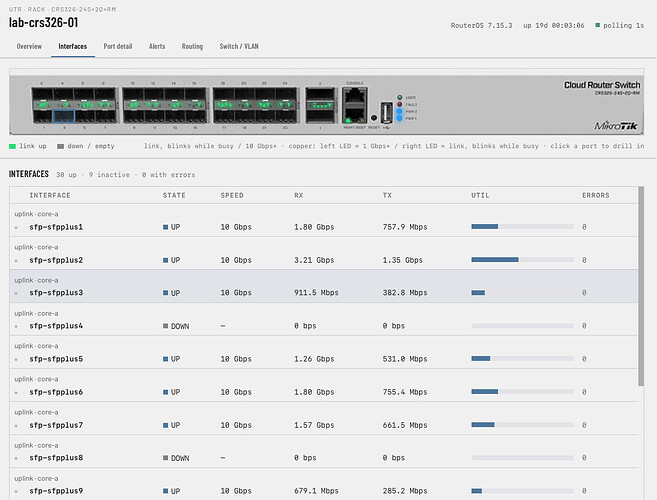Click the RouterOS 7.15.3 version text

coord(481,26)
